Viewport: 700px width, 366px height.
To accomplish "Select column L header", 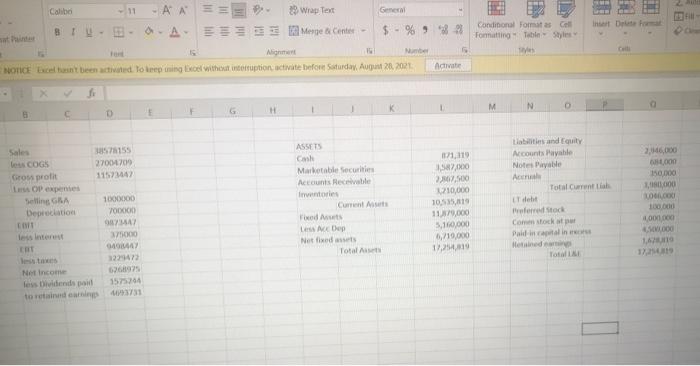I will (441, 108).
